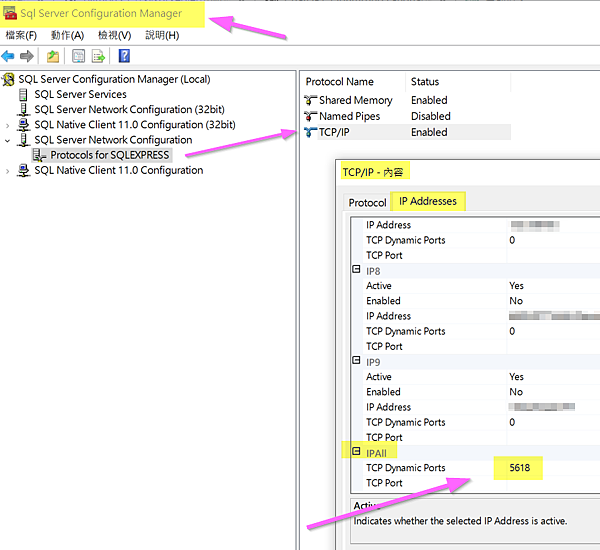Screen dimensions: 600x550
Task: Open the 檢視(V) menu
Action: click(114, 36)
